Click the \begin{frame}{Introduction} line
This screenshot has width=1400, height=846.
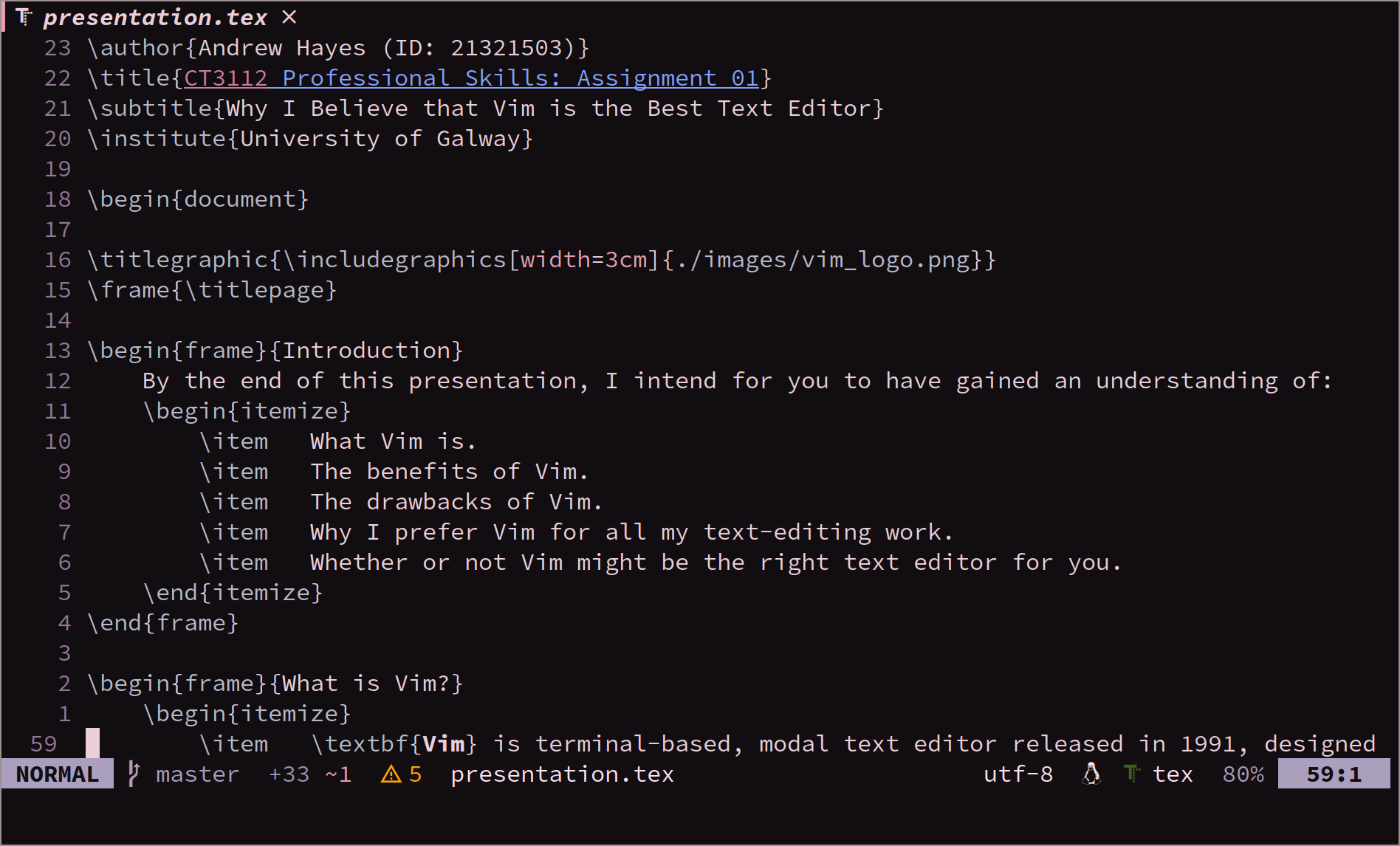point(275,350)
